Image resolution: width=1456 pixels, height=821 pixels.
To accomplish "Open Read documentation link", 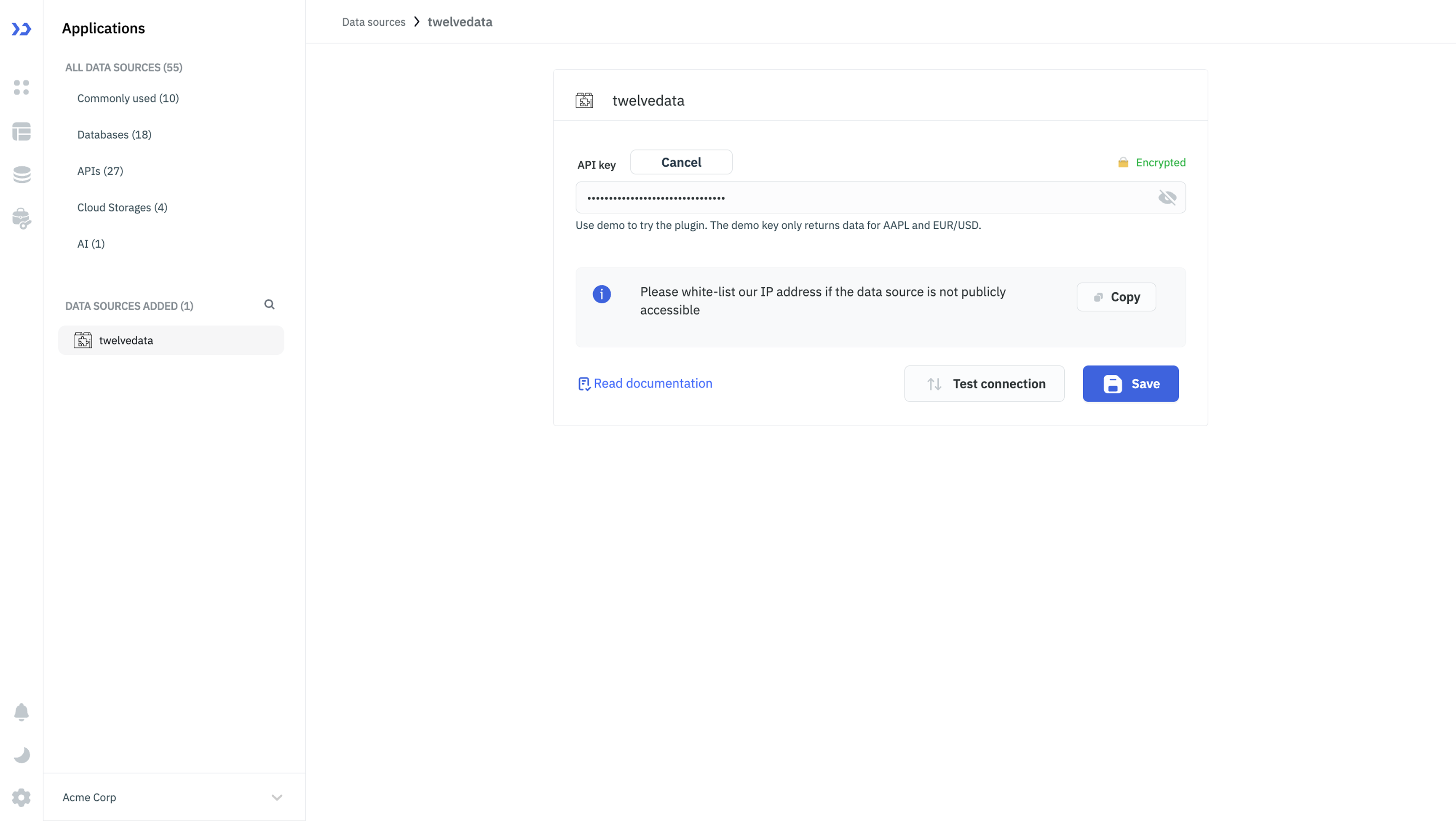I will point(645,384).
